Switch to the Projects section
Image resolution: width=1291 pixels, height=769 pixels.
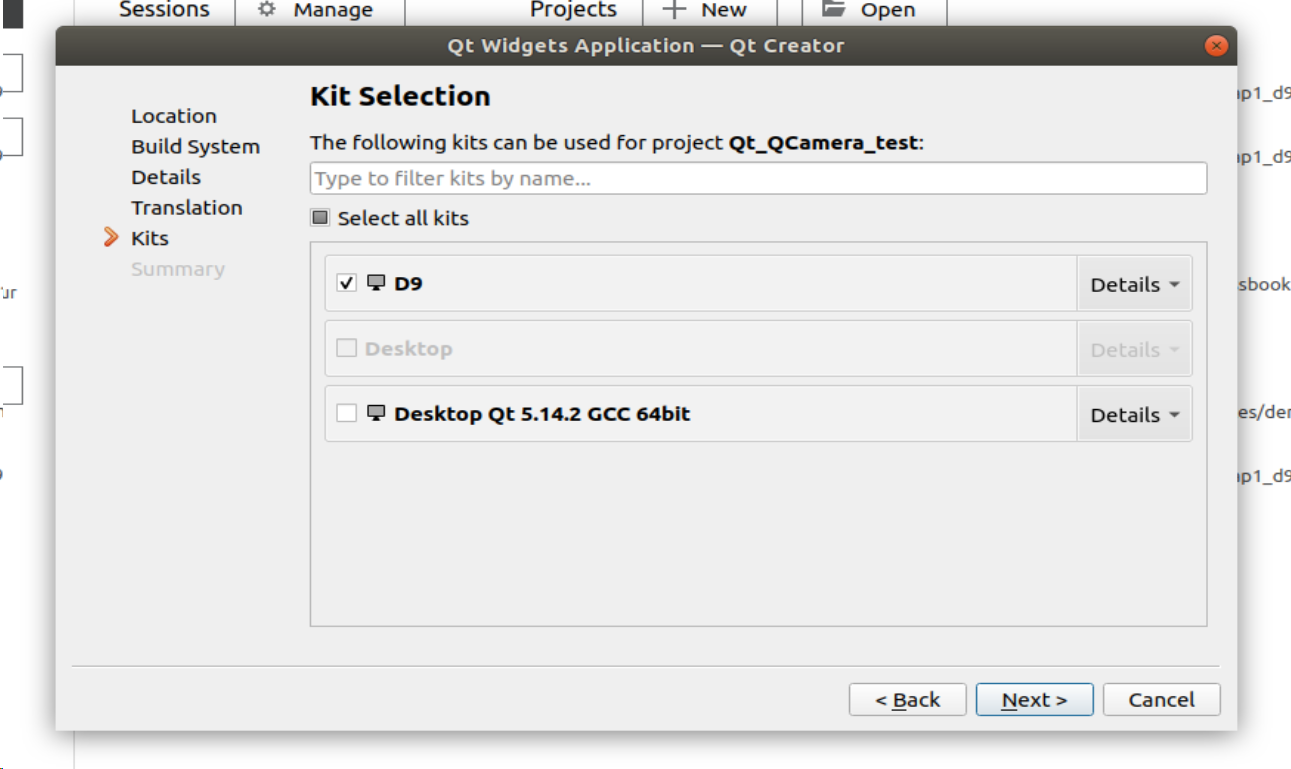(573, 10)
